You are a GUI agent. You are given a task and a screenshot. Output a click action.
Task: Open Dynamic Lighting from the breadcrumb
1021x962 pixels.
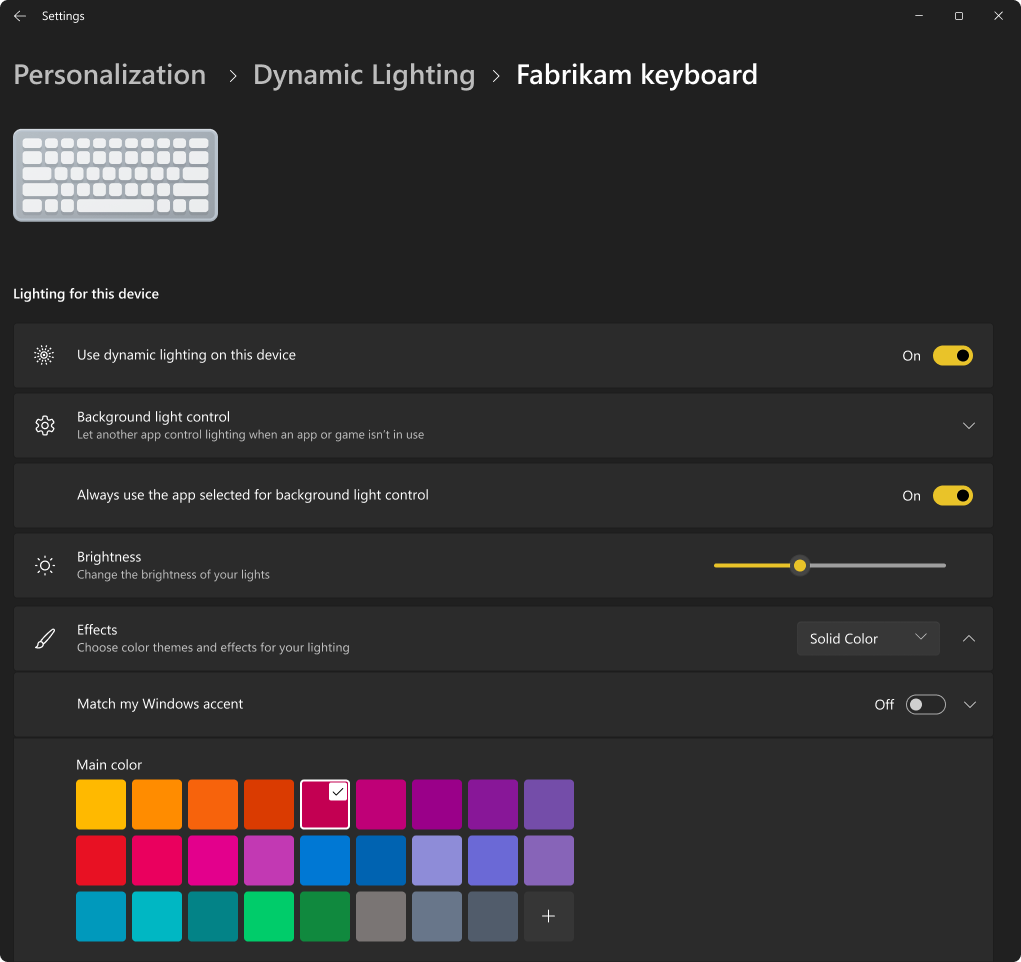click(364, 74)
